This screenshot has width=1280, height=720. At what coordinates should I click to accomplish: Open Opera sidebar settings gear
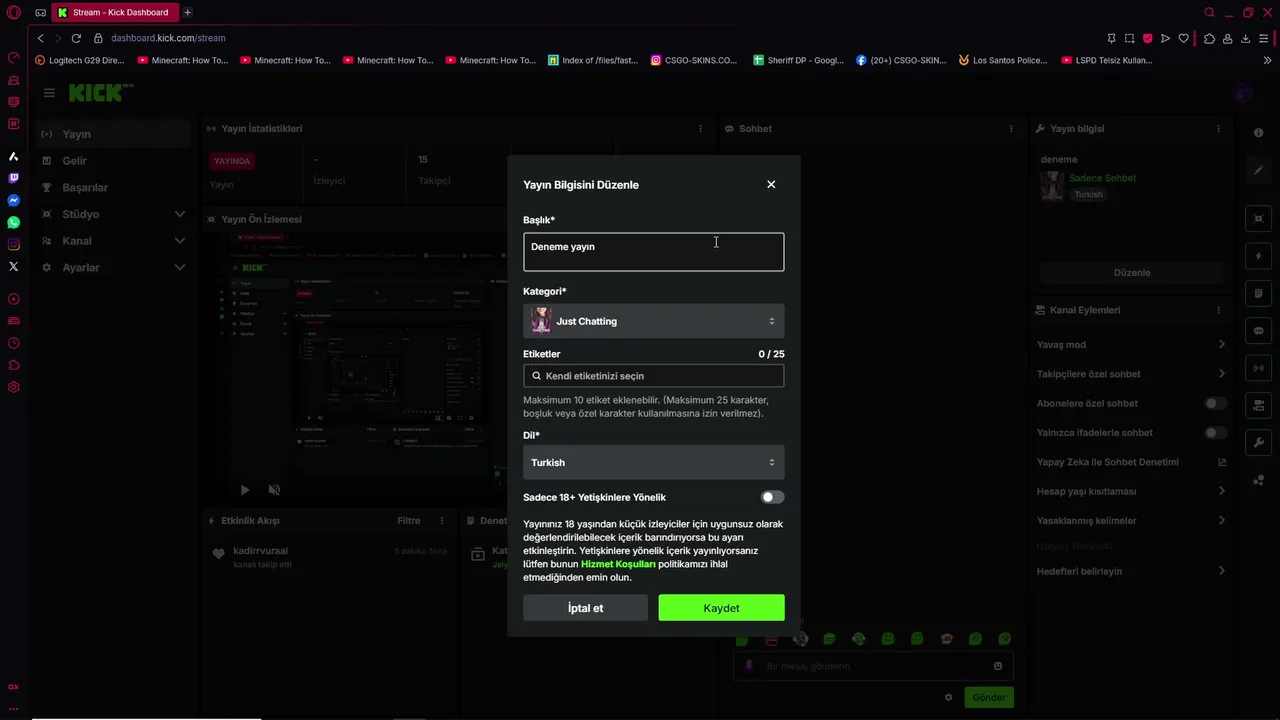13,387
